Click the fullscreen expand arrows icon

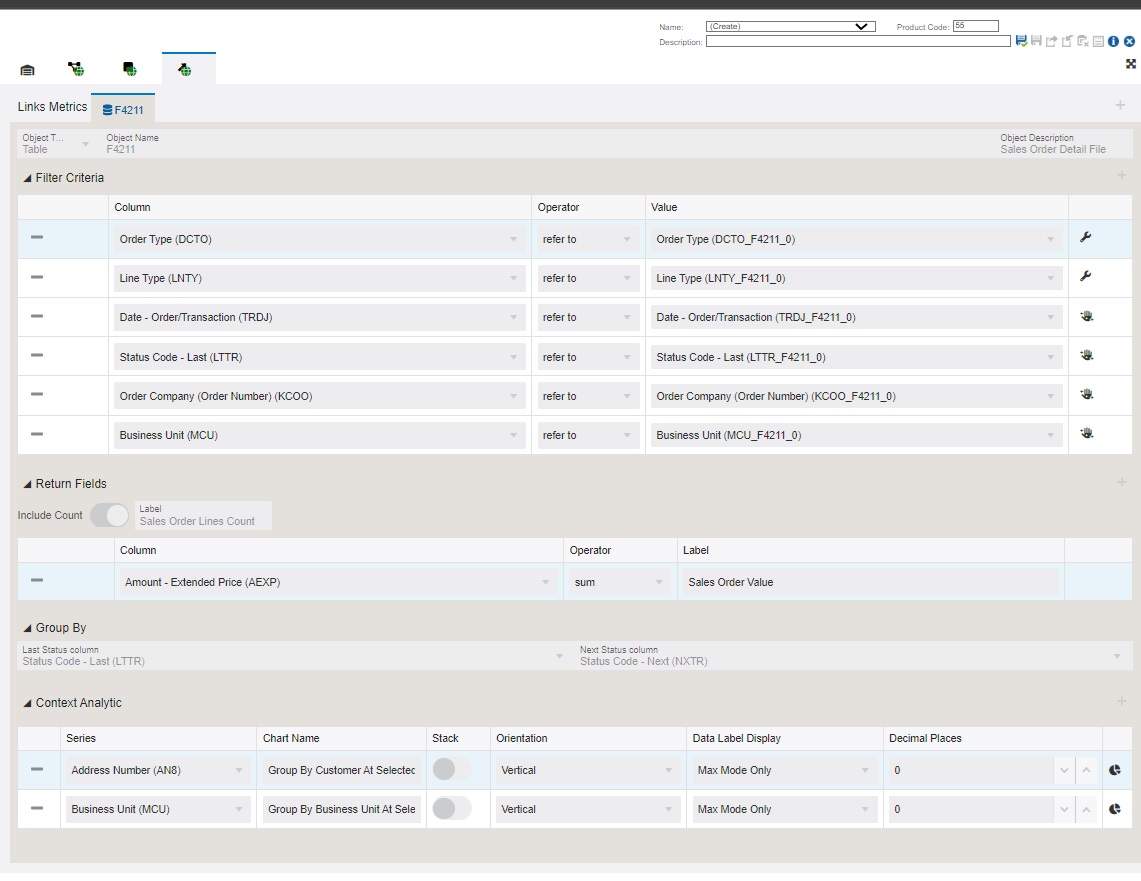[x=1131, y=64]
